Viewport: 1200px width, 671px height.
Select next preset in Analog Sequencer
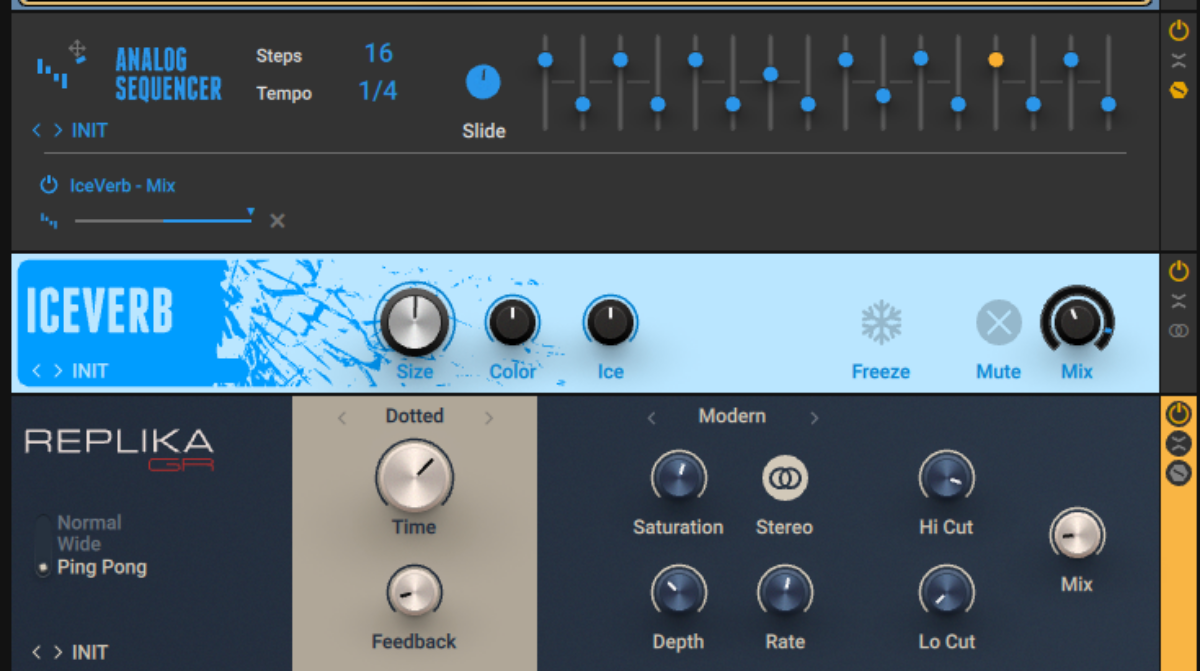58,130
